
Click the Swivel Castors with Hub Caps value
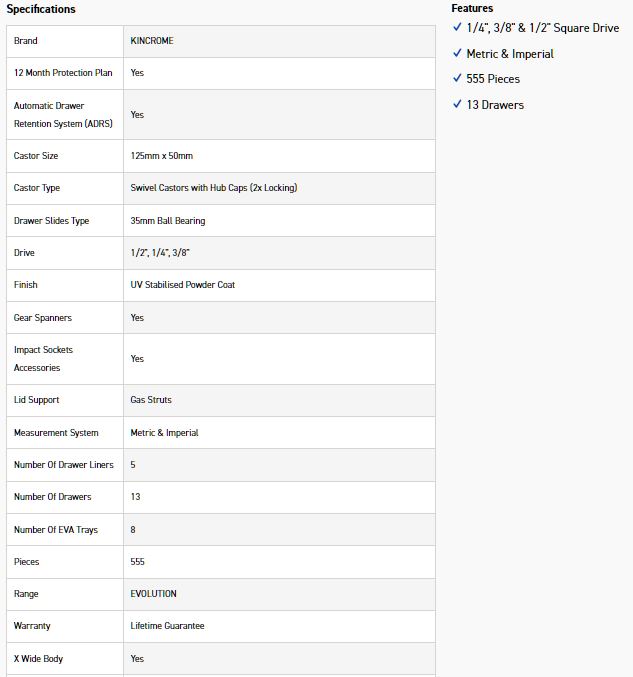pyautogui.click(x=213, y=188)
